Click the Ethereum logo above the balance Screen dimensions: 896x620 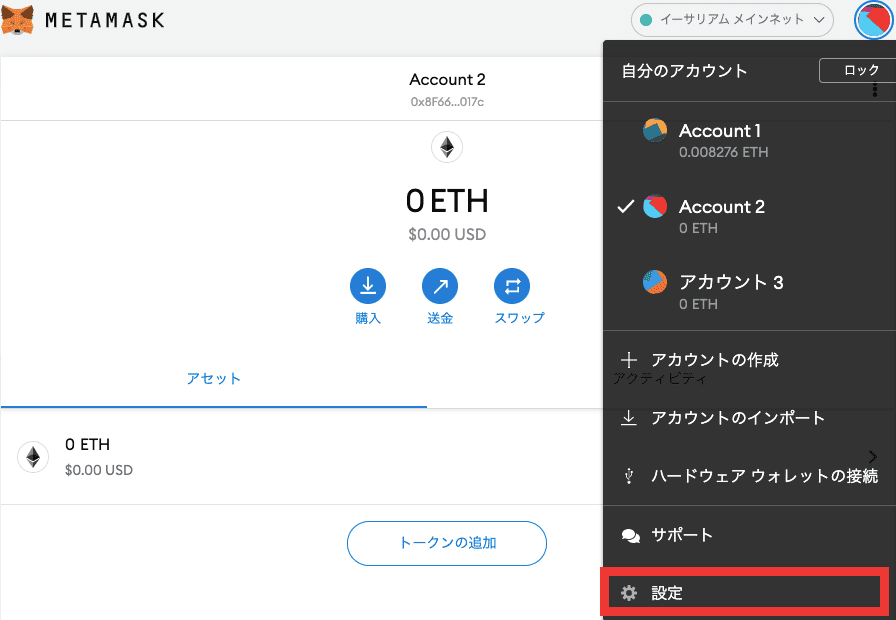(x=447, y=147)
